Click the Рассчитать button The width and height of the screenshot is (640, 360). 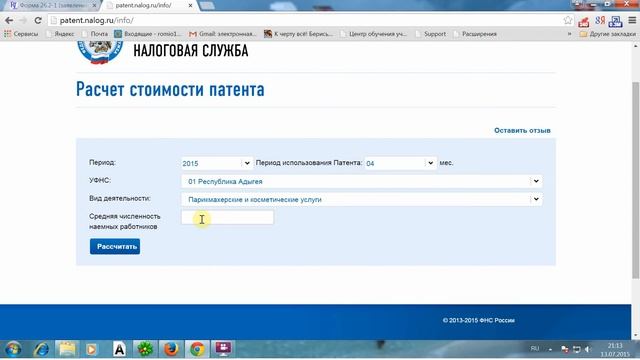coord(115,247)
